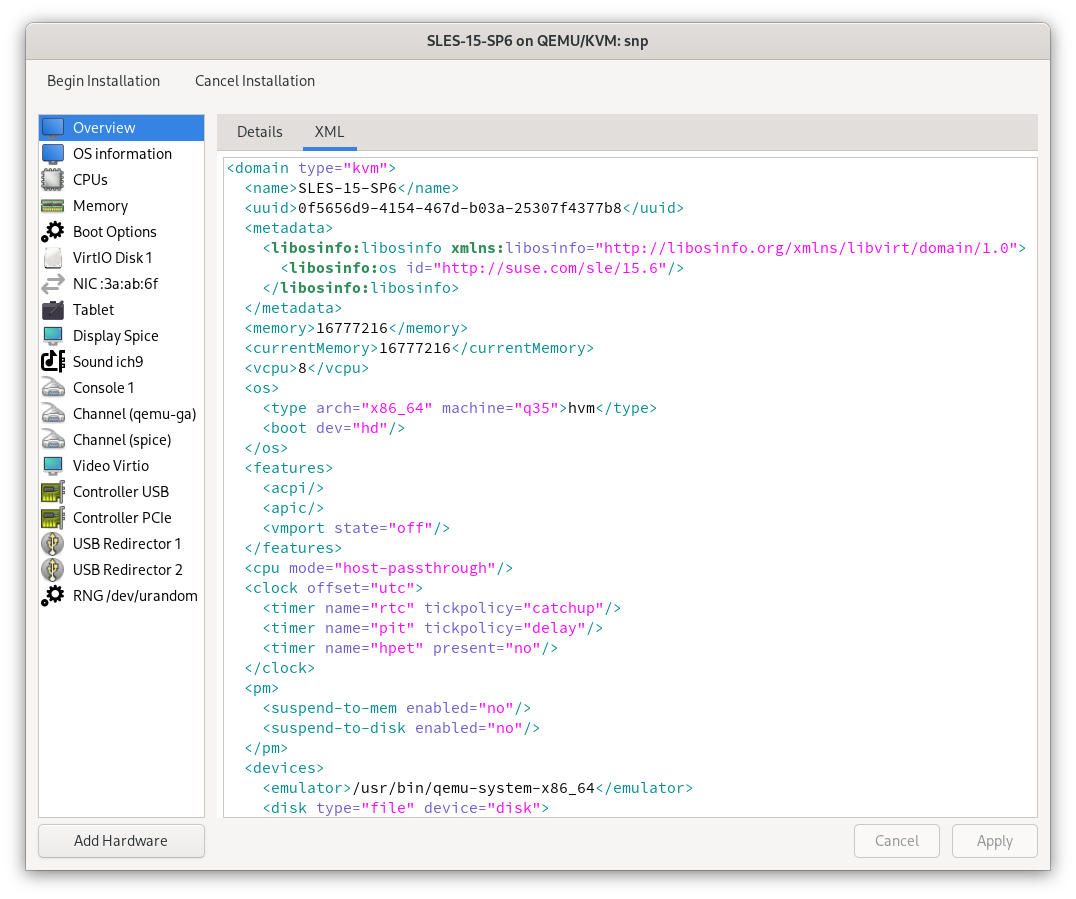Open the Memory configuration page

100,205
